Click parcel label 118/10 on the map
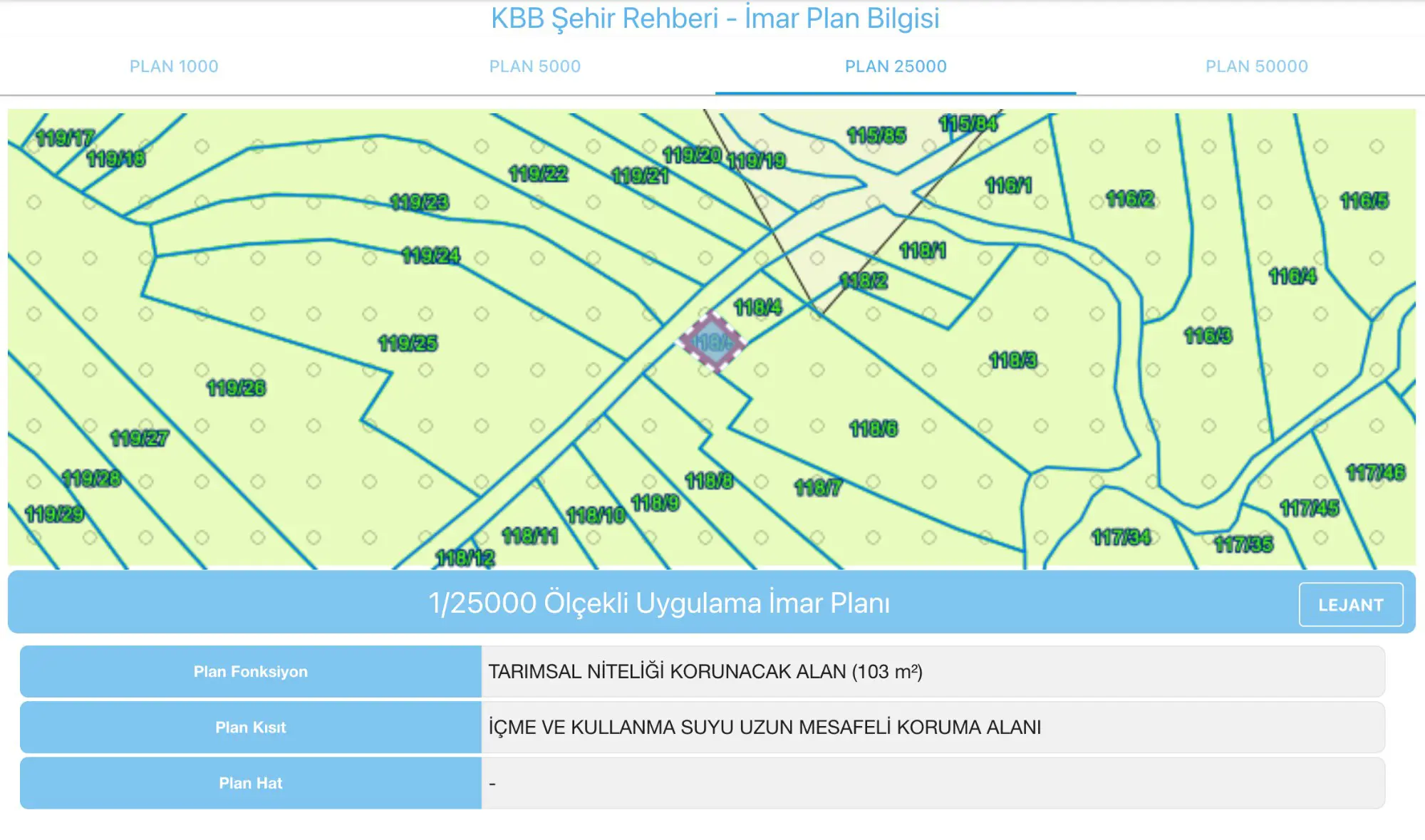 coord(596,514)
